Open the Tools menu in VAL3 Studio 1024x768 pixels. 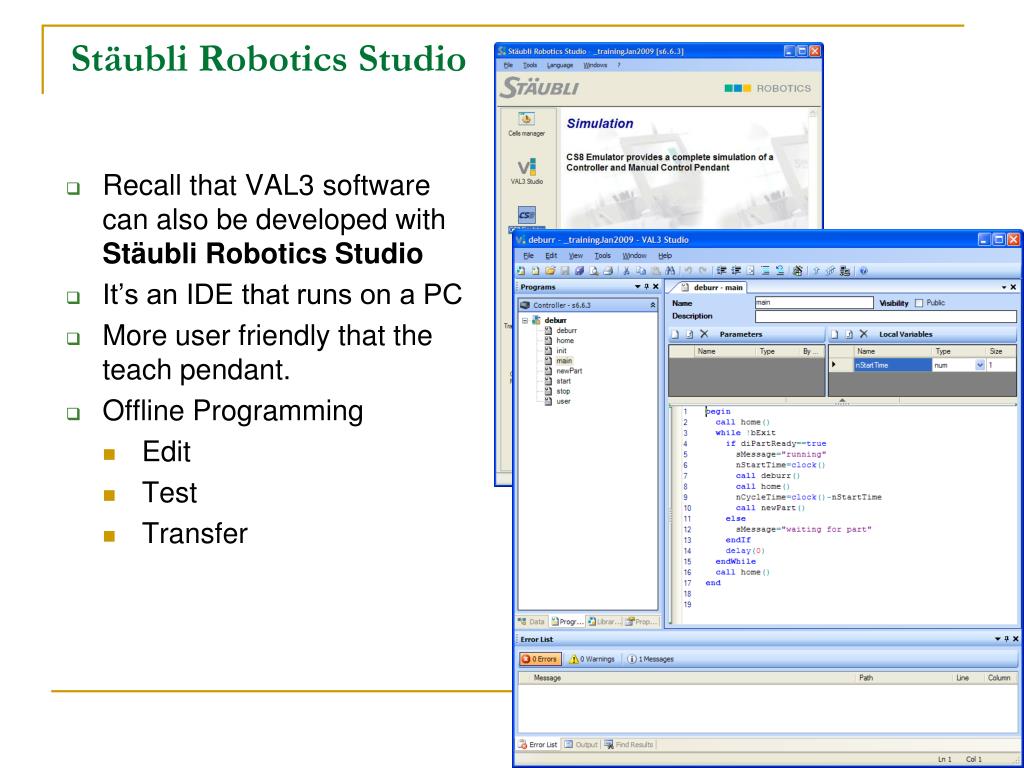(602, 256)
